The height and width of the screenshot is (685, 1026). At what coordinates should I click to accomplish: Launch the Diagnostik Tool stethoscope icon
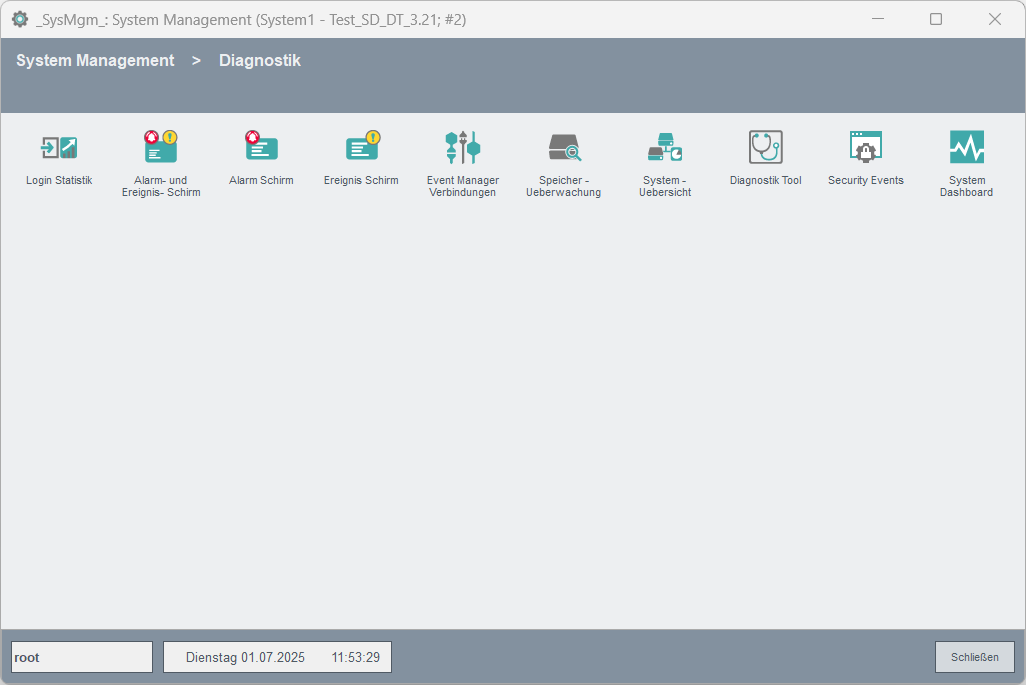[765, 148]
